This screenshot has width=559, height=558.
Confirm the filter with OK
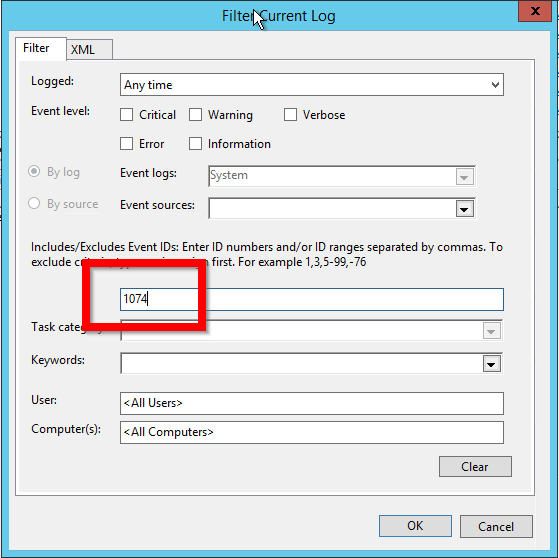(x=415, y=526)
